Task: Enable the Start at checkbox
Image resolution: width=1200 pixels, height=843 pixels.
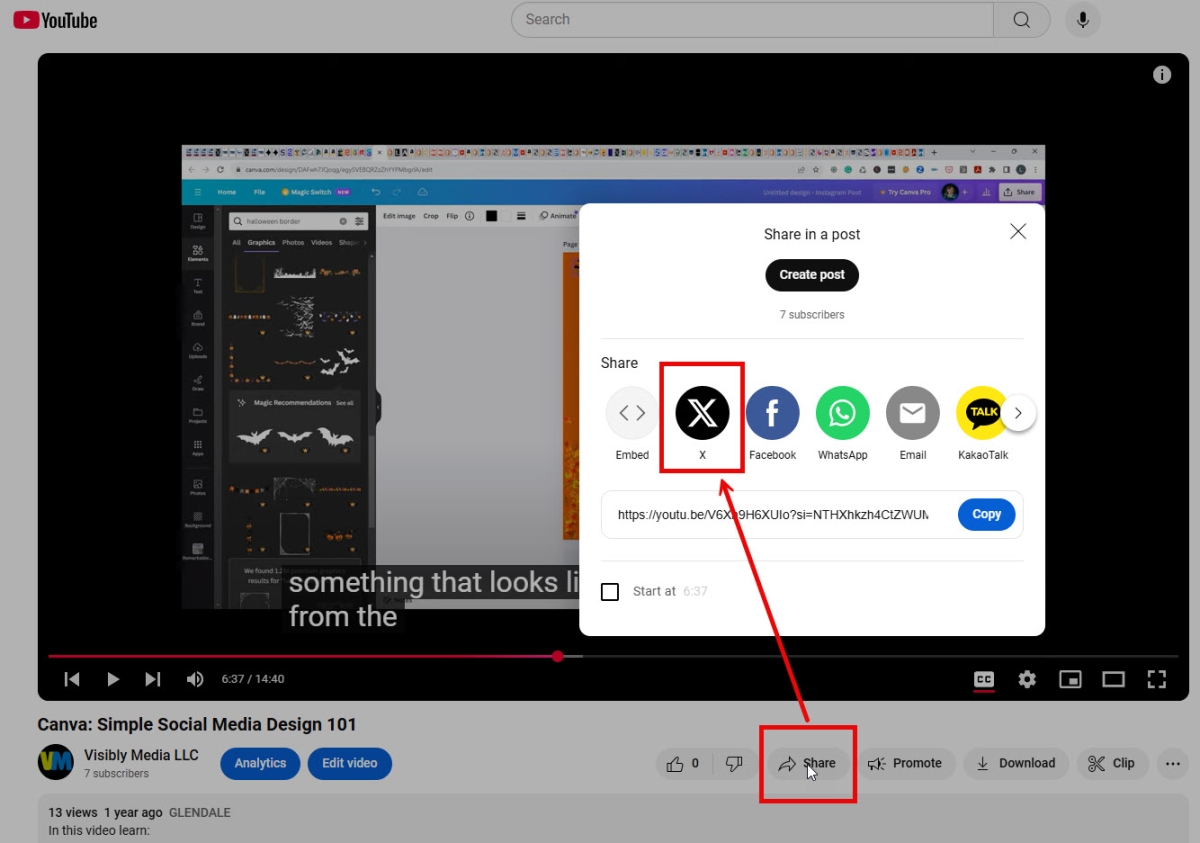Action: 610,592
